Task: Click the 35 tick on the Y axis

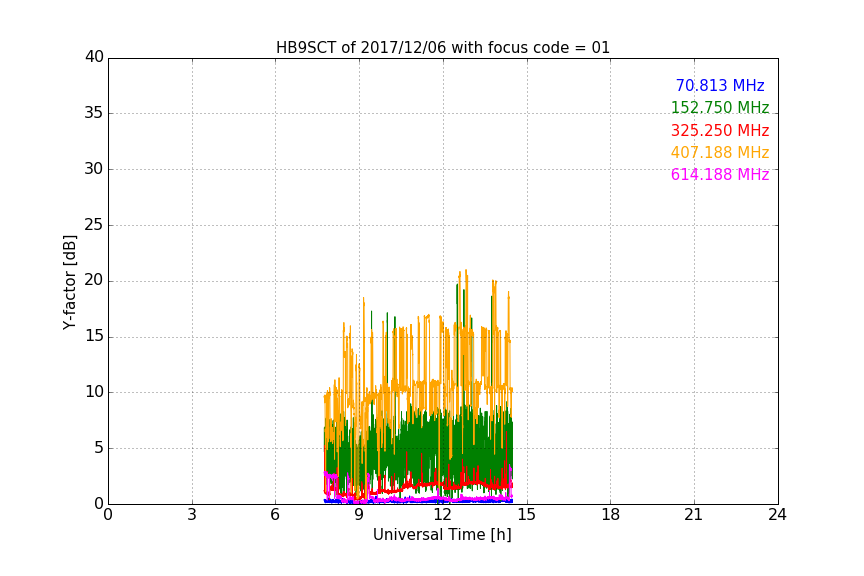Action: click(x=94, y=113)
